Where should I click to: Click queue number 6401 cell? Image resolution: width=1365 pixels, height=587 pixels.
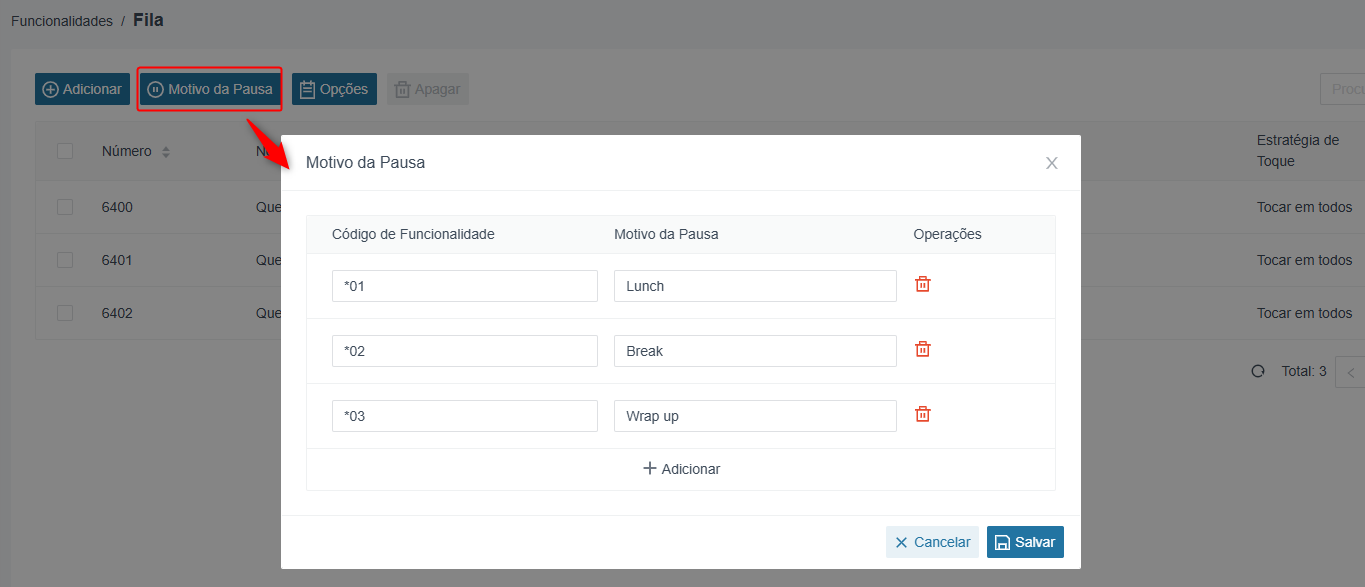(x=117, y=260)
